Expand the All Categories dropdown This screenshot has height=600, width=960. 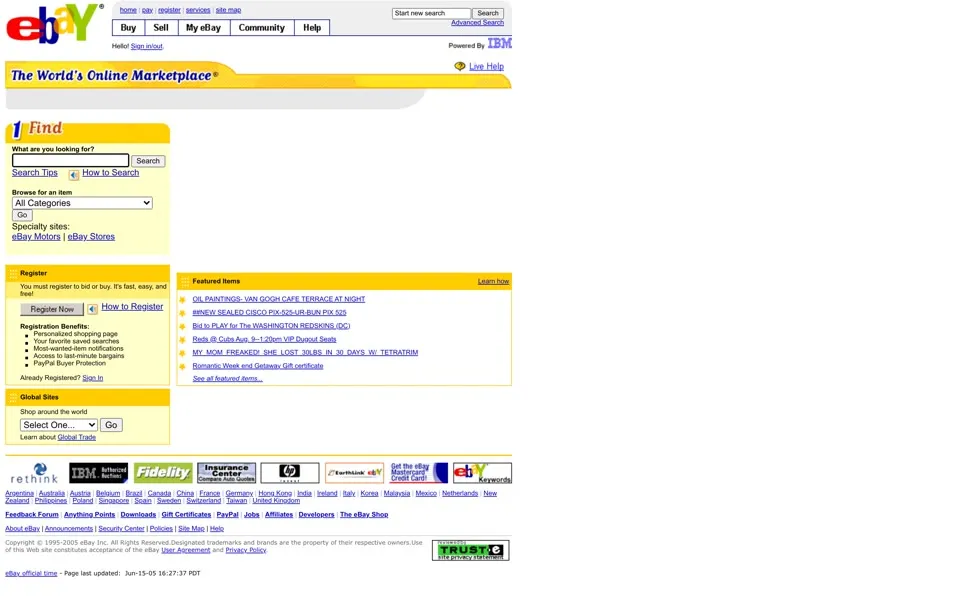[82, 203]
